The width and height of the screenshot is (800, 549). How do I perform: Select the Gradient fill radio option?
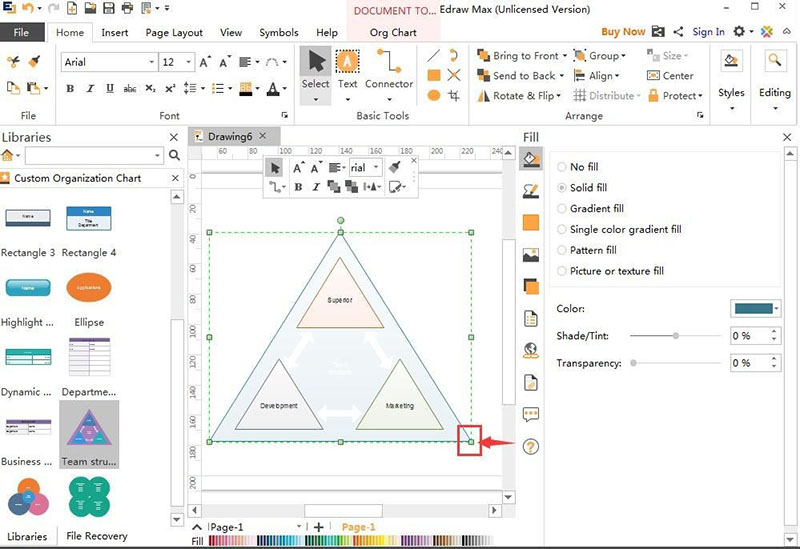(562, 209)
